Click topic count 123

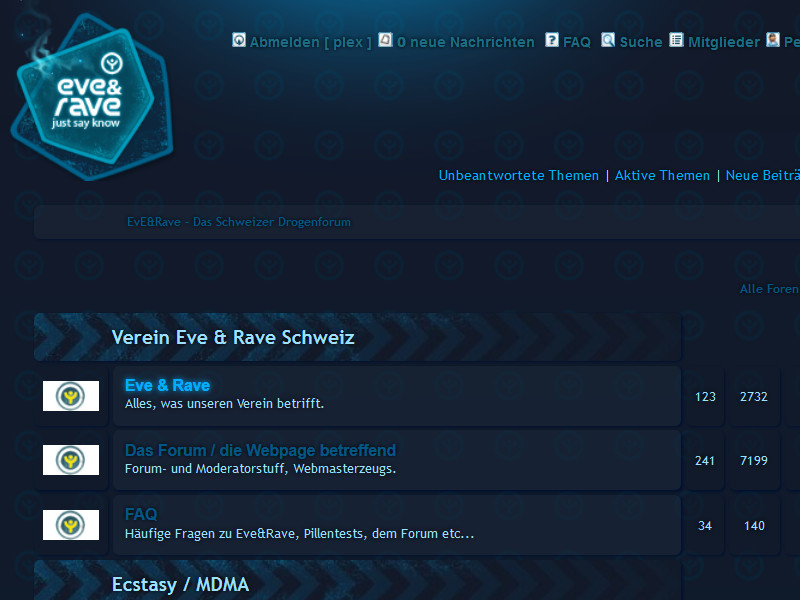point(705,397)
